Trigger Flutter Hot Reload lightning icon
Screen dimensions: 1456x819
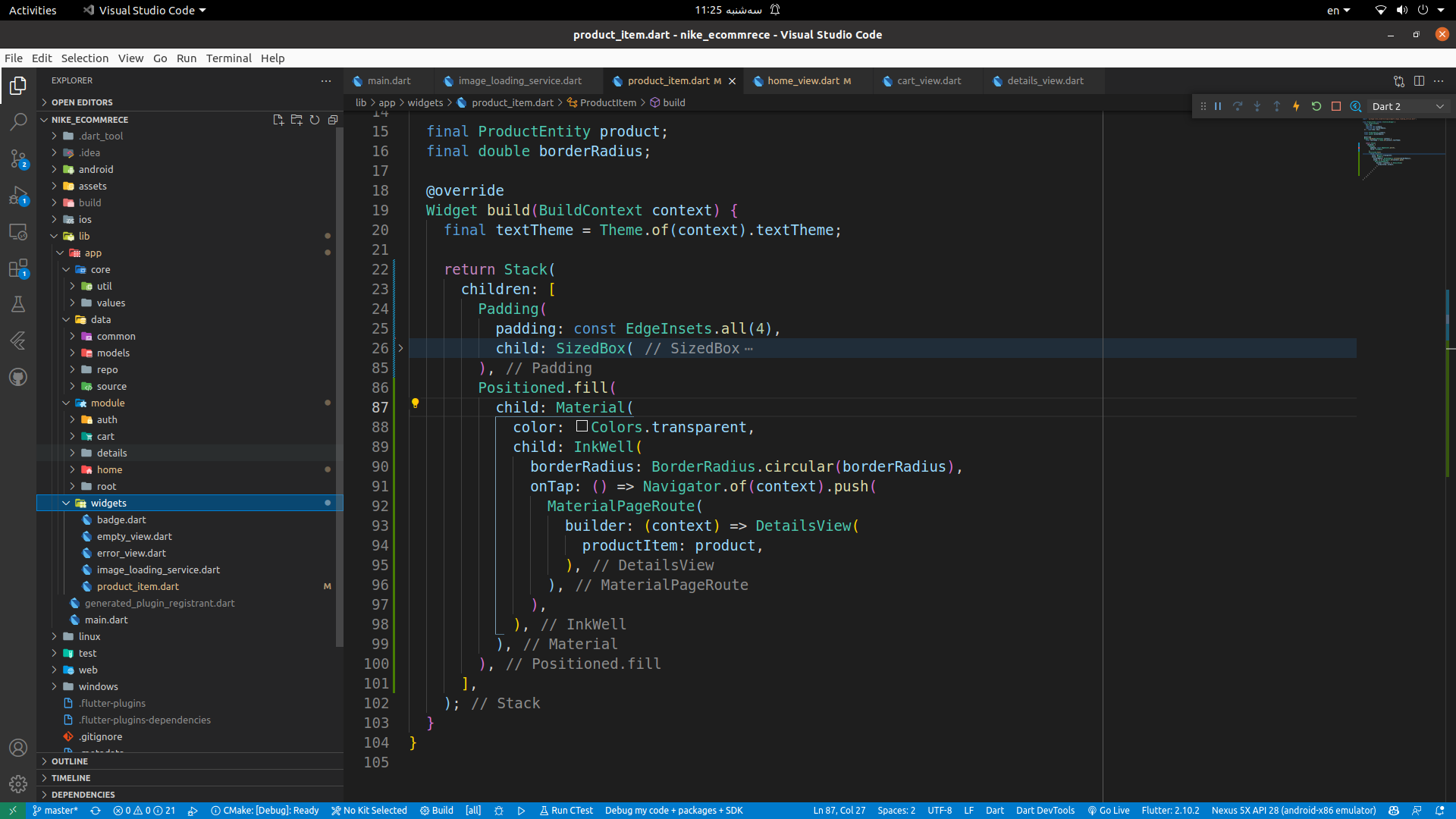(1297, 107)
